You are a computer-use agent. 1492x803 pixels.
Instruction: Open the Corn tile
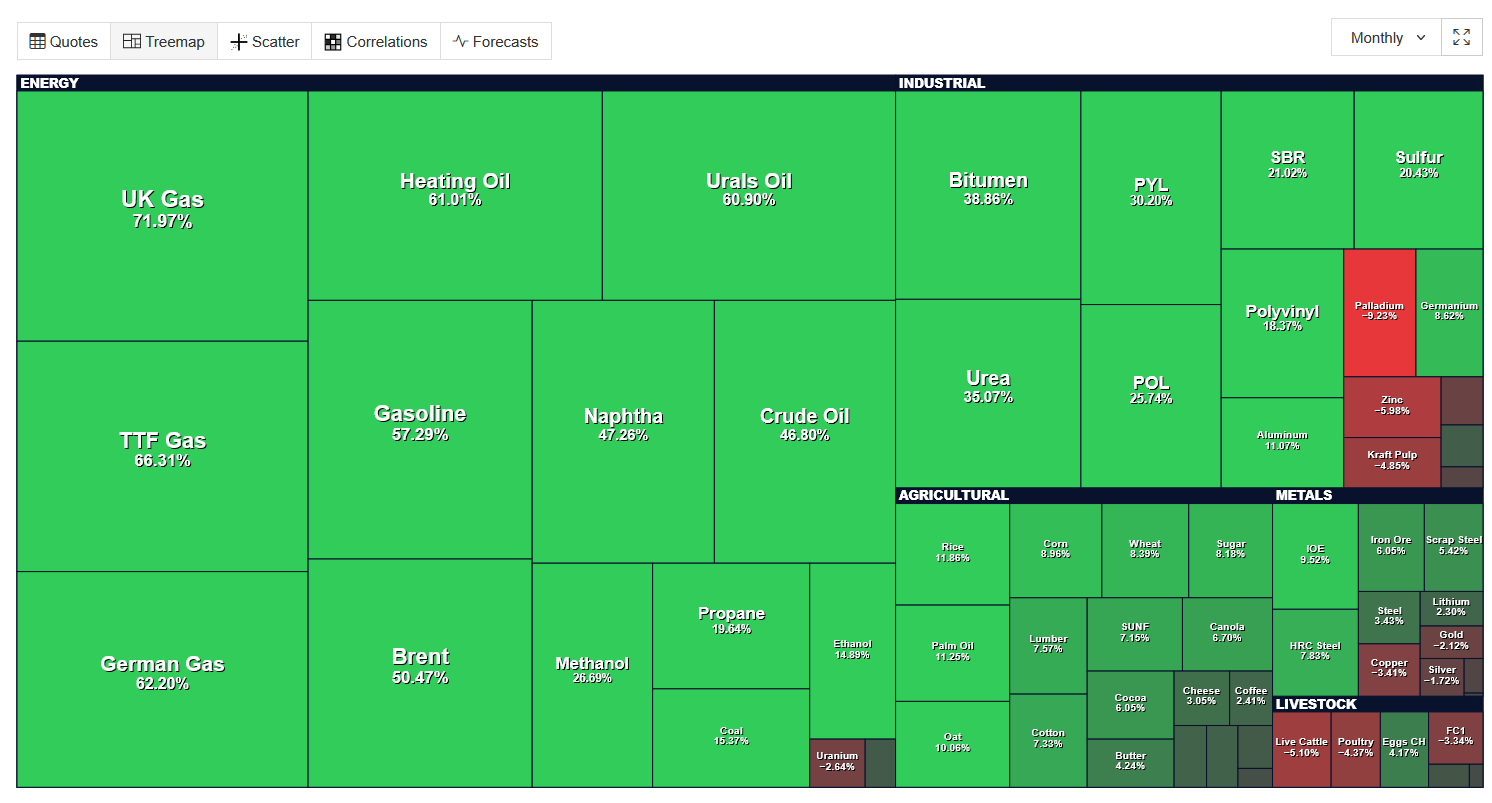pyautogui.click(x=1055, y=551)
